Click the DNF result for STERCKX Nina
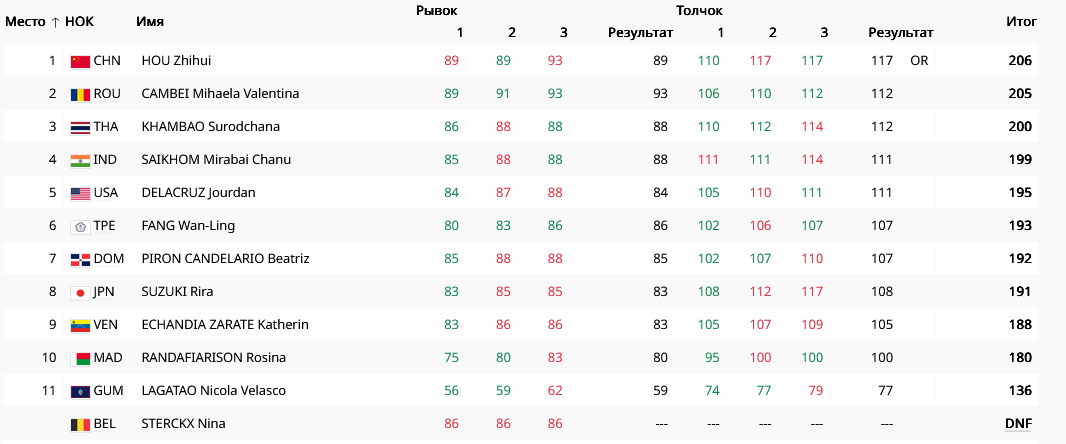 [x=1018, y=424]
